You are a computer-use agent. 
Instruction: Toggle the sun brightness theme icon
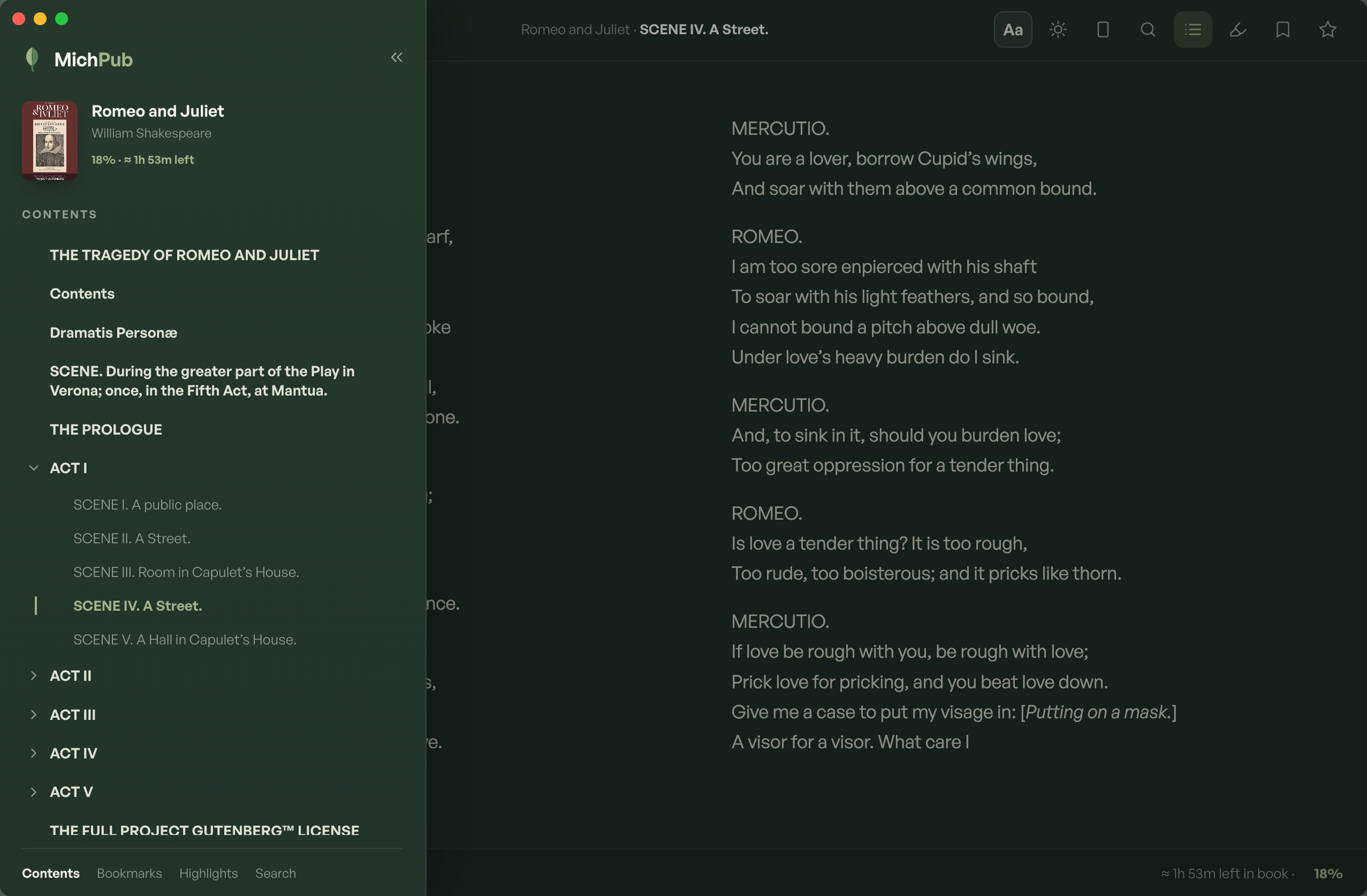(1058, 29)
